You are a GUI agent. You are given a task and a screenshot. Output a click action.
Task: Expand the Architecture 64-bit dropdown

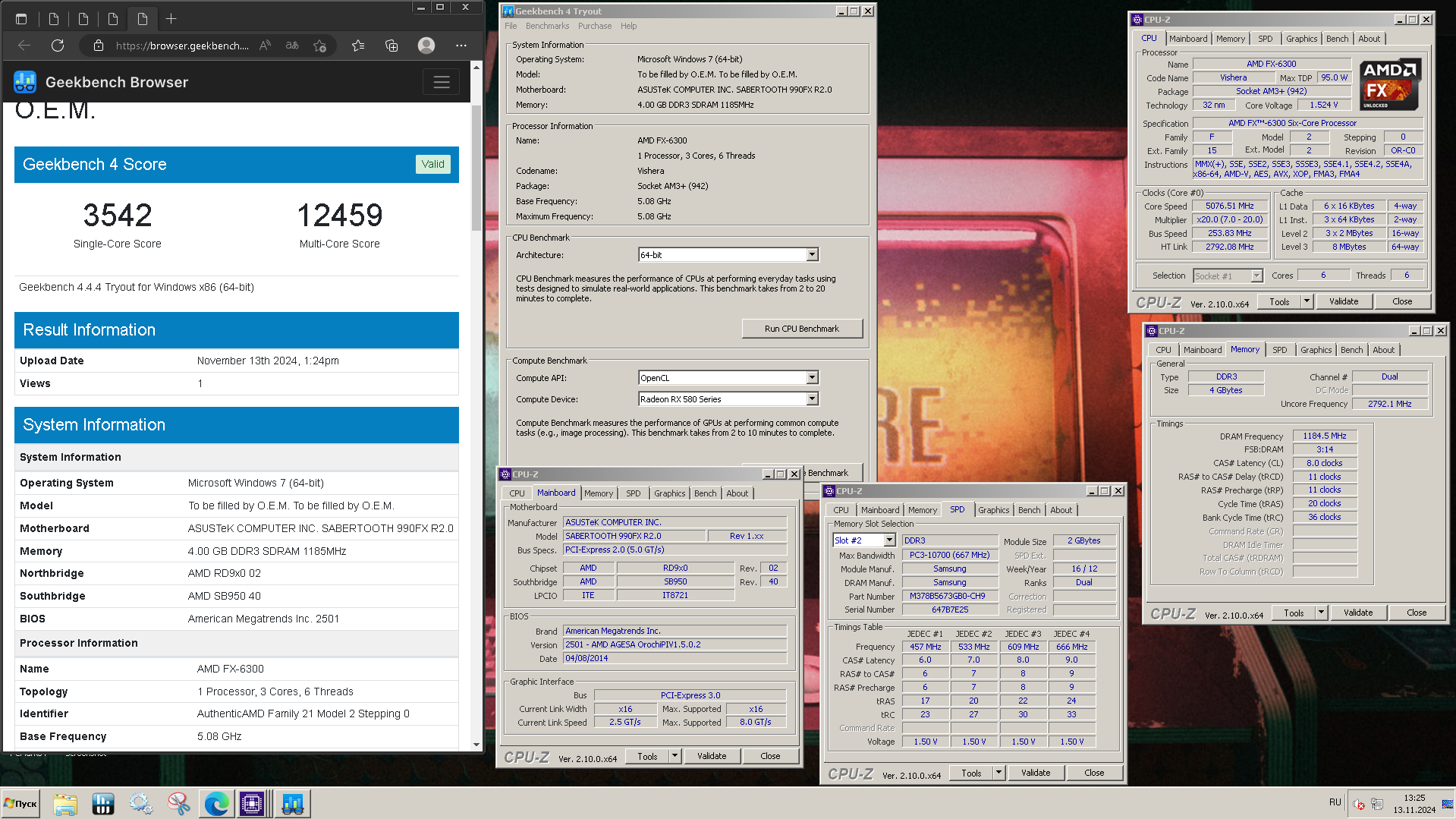click(812, 255)
